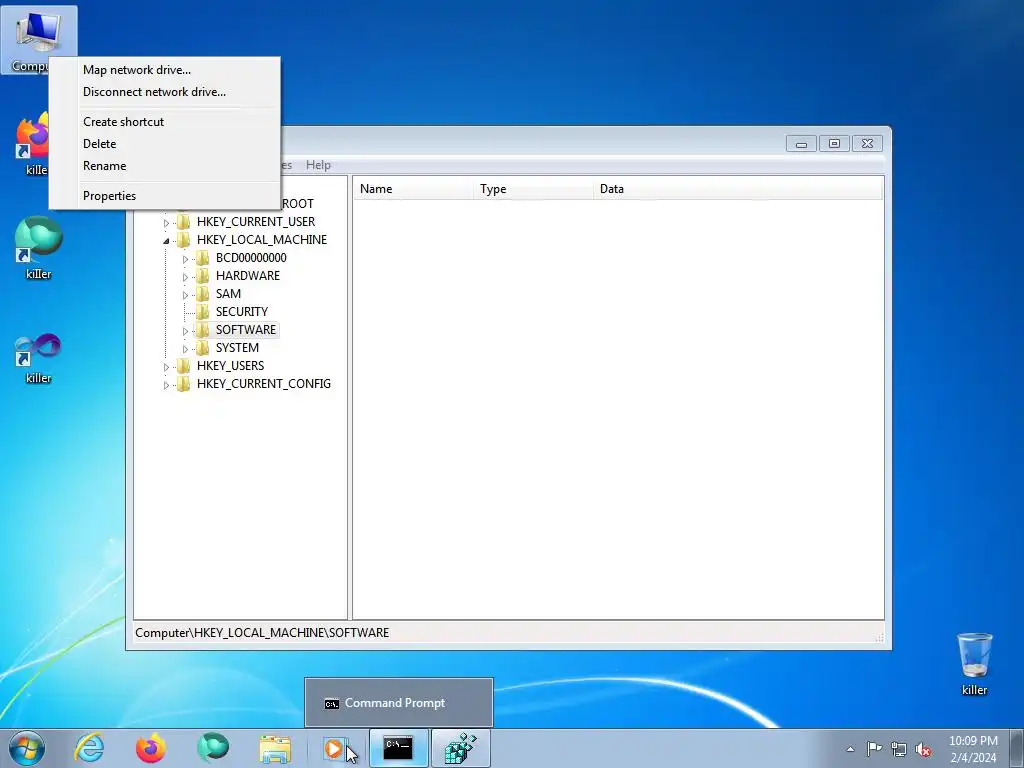
Task: Open the clock showing 10:09 PM
Action: (x=973, y=749)
